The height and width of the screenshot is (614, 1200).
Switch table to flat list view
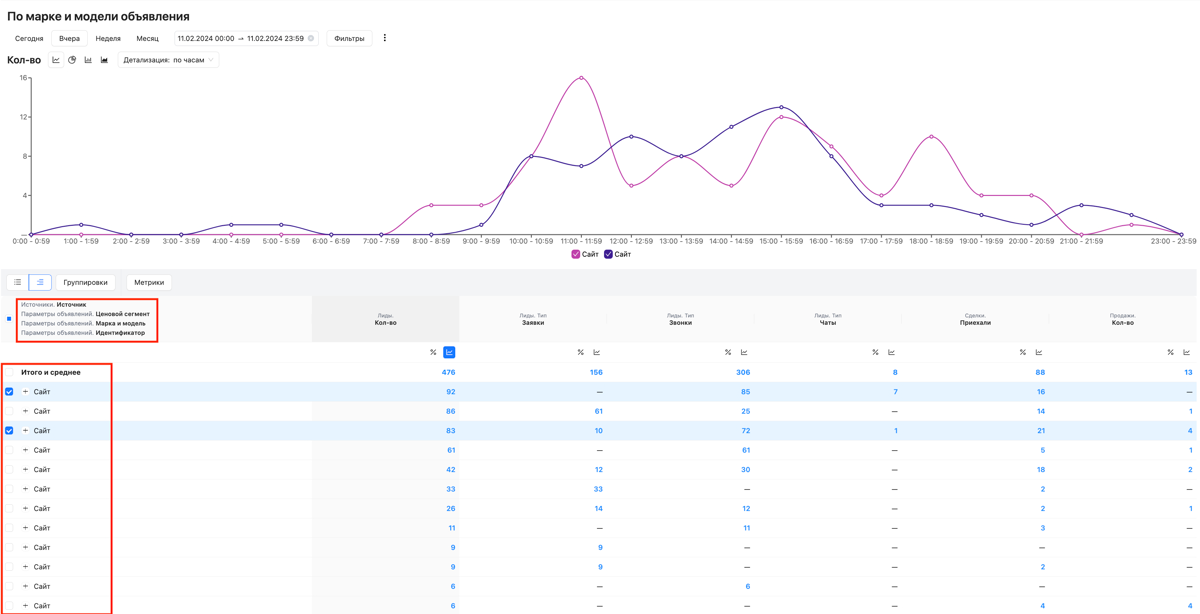tap(18, 283)
